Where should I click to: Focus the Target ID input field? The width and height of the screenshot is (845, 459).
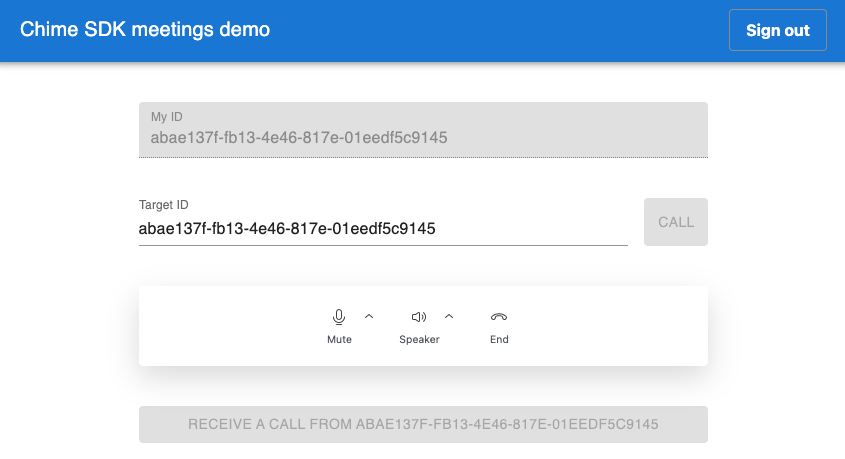pos(383,229)
